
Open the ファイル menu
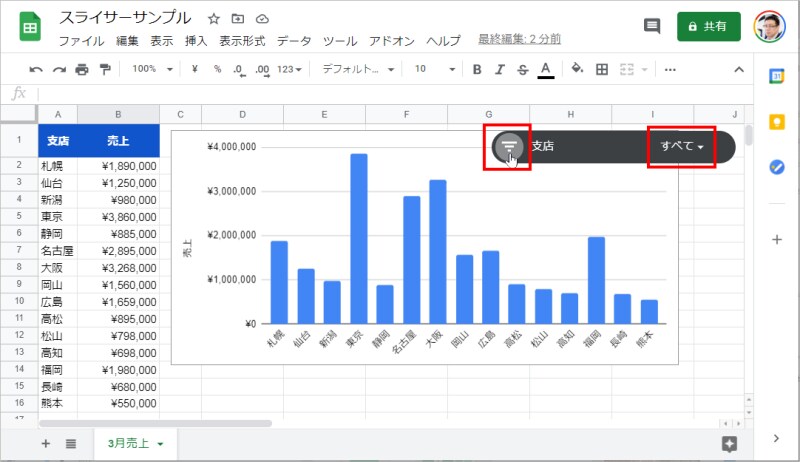82,41
